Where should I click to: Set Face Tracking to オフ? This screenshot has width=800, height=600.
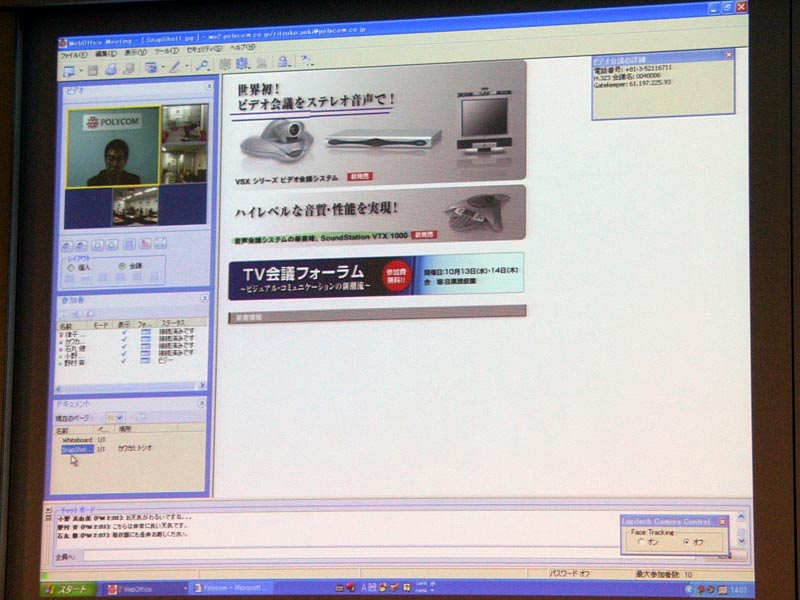coord(686,542)
